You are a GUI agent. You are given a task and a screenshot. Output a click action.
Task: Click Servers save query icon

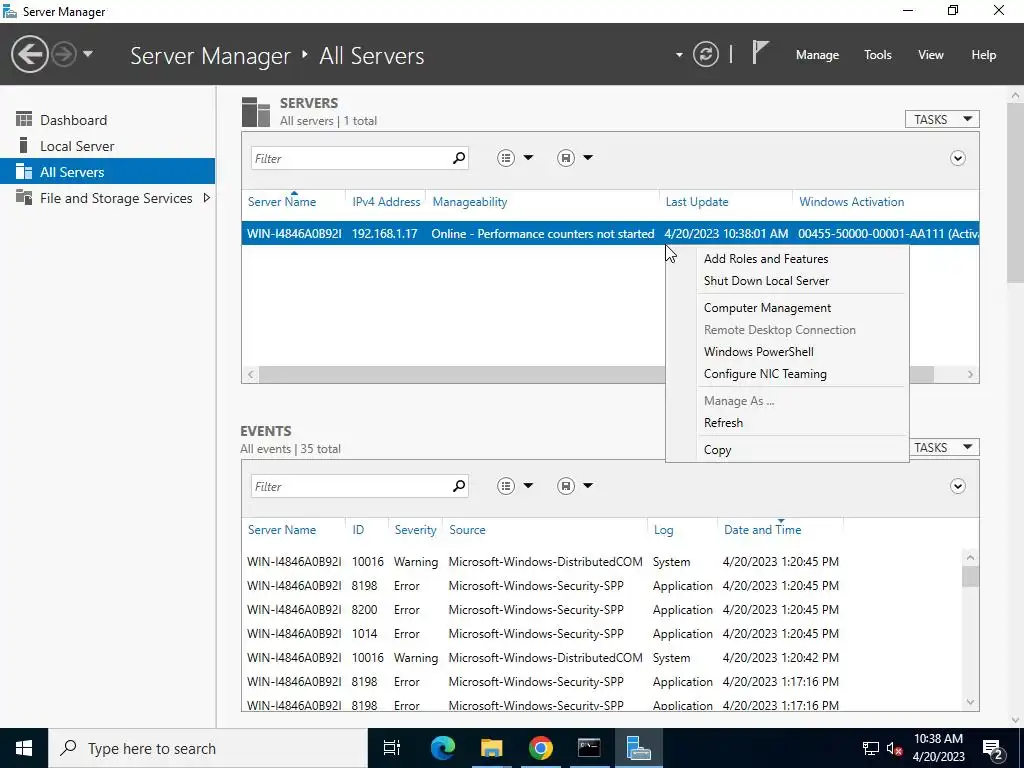point(566,158)
